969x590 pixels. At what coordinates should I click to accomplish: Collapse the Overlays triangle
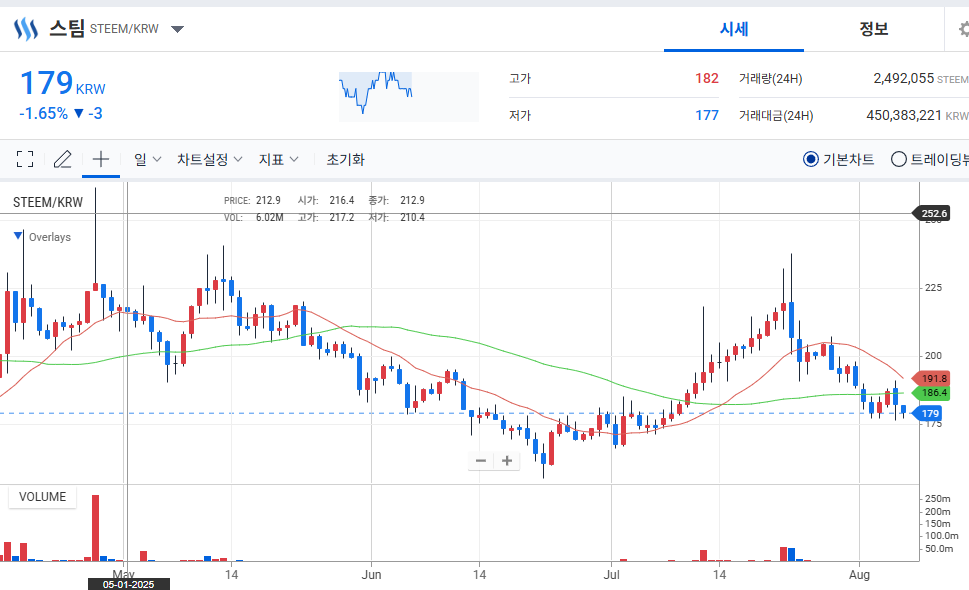pos(18,236)
